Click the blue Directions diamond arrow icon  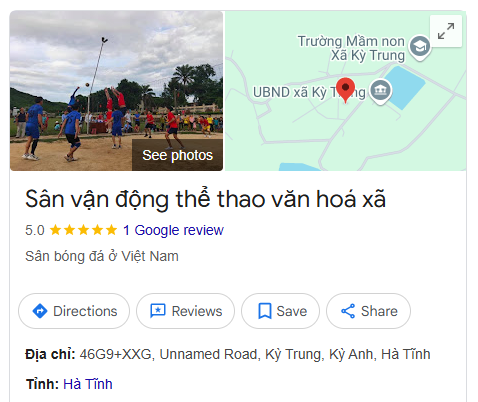point(40,311)
